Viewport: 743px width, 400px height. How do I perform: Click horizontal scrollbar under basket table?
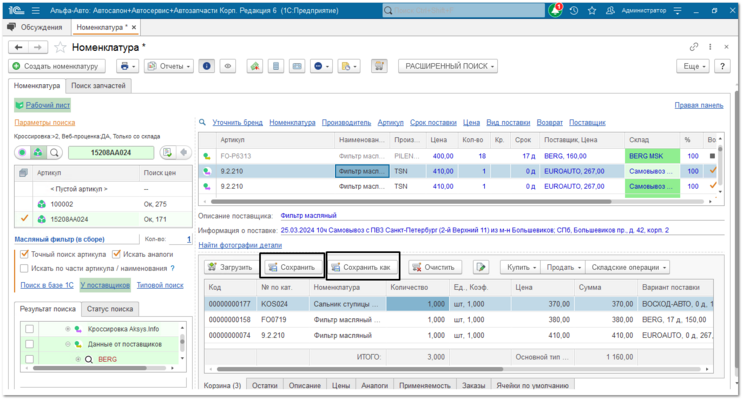pyautogui.click(x=360, y=369)
